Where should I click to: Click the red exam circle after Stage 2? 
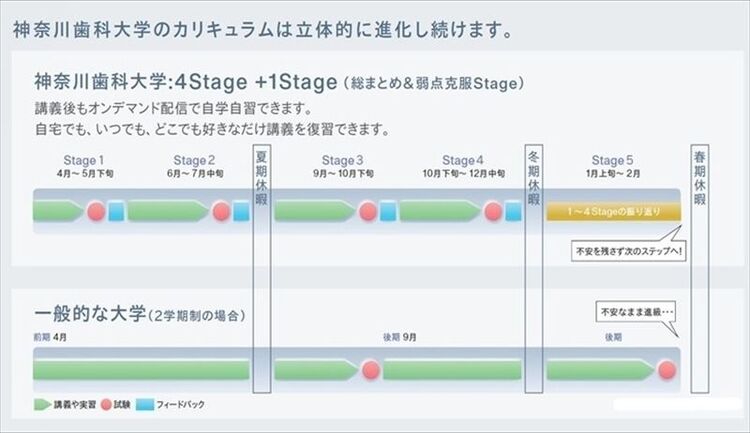tap(221, 211)
